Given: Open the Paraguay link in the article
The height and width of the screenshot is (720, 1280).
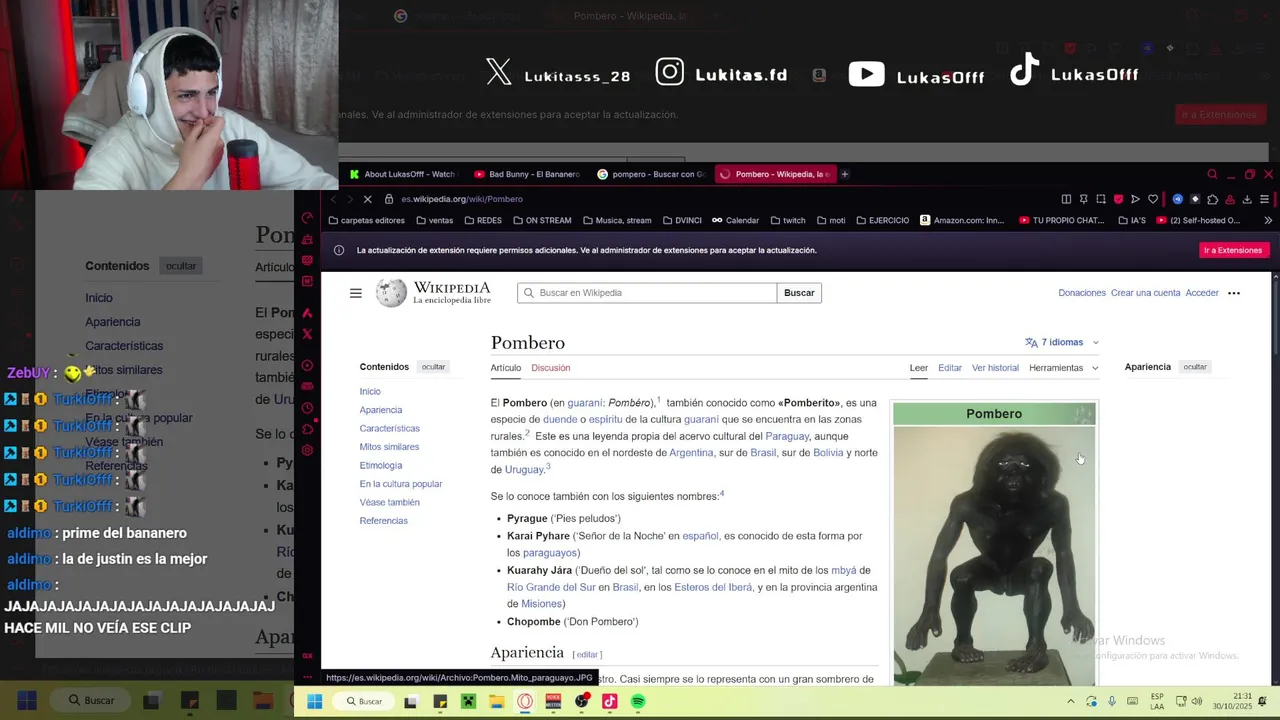Looking at the screenshot, I should coord(786,436).
